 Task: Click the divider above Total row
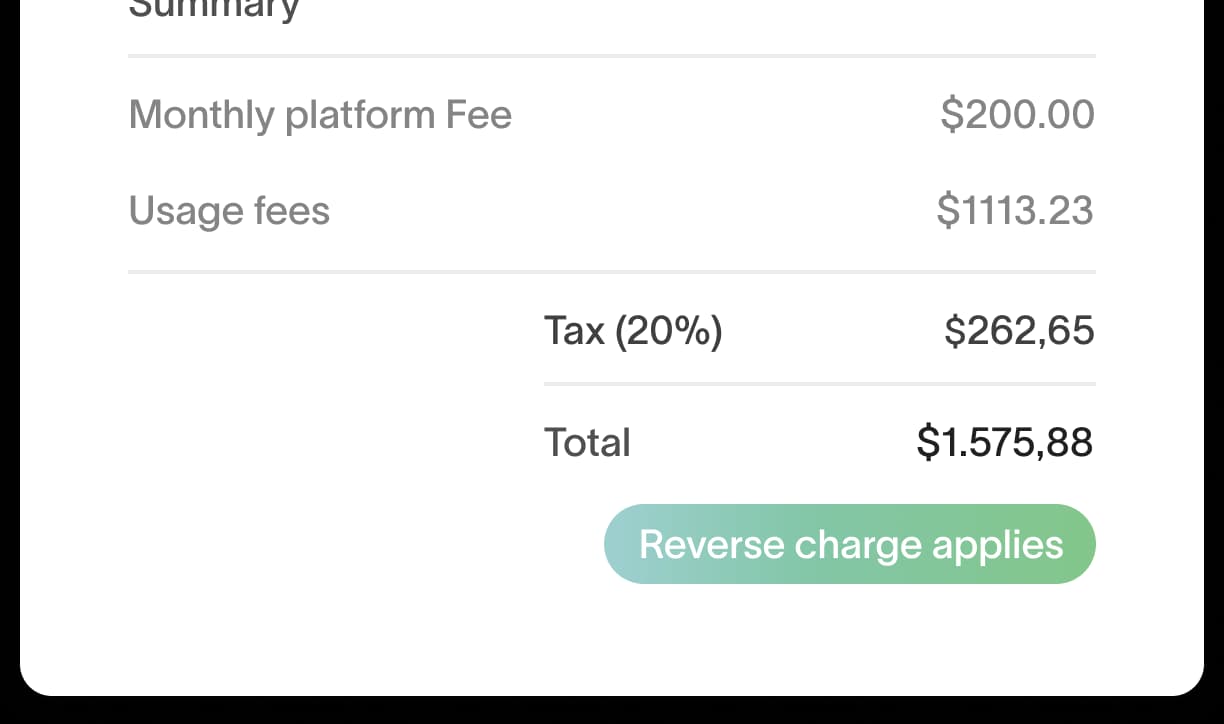819,381
